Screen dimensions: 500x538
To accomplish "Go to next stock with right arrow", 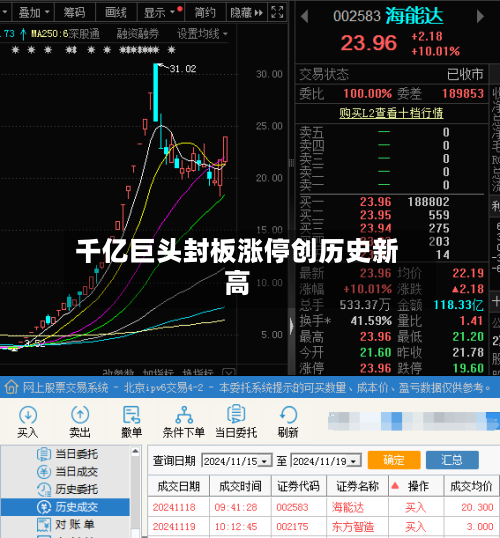I will click(480, 16).
